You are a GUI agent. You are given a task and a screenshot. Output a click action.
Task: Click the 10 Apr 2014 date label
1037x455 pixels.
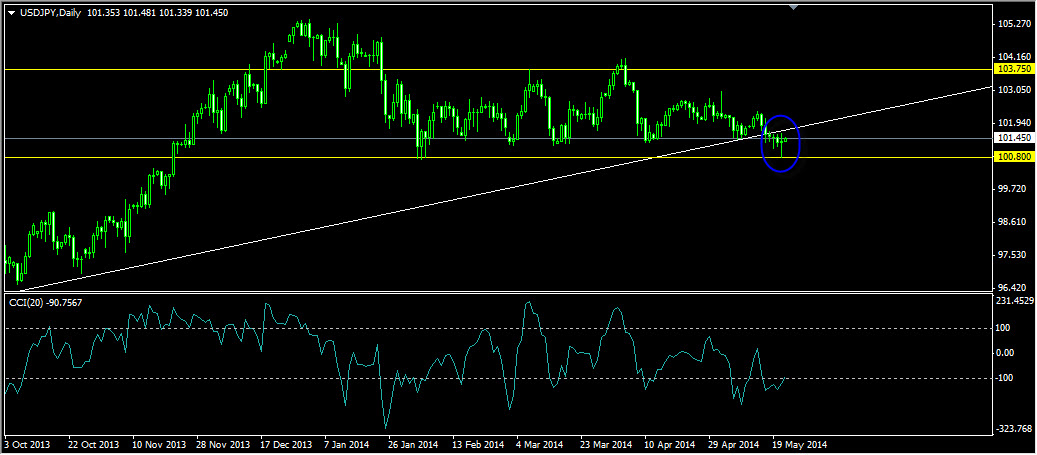pos(670,444)
